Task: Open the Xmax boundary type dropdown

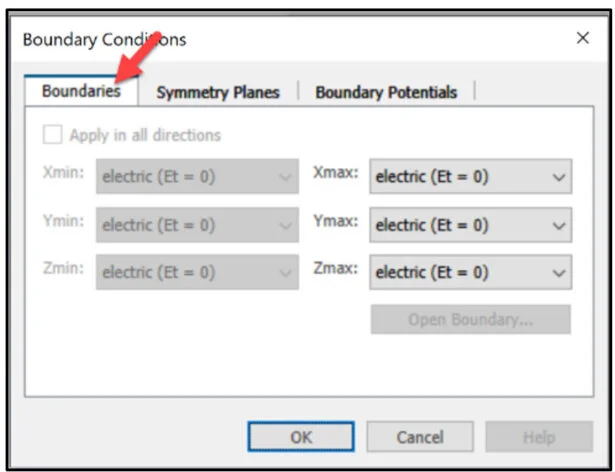Action: coord(470,178)
